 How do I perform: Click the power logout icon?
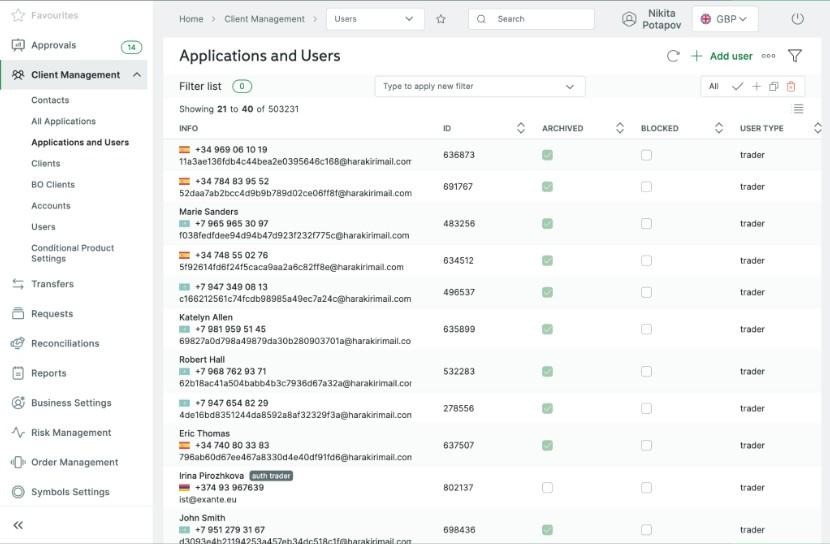(797, 19)
